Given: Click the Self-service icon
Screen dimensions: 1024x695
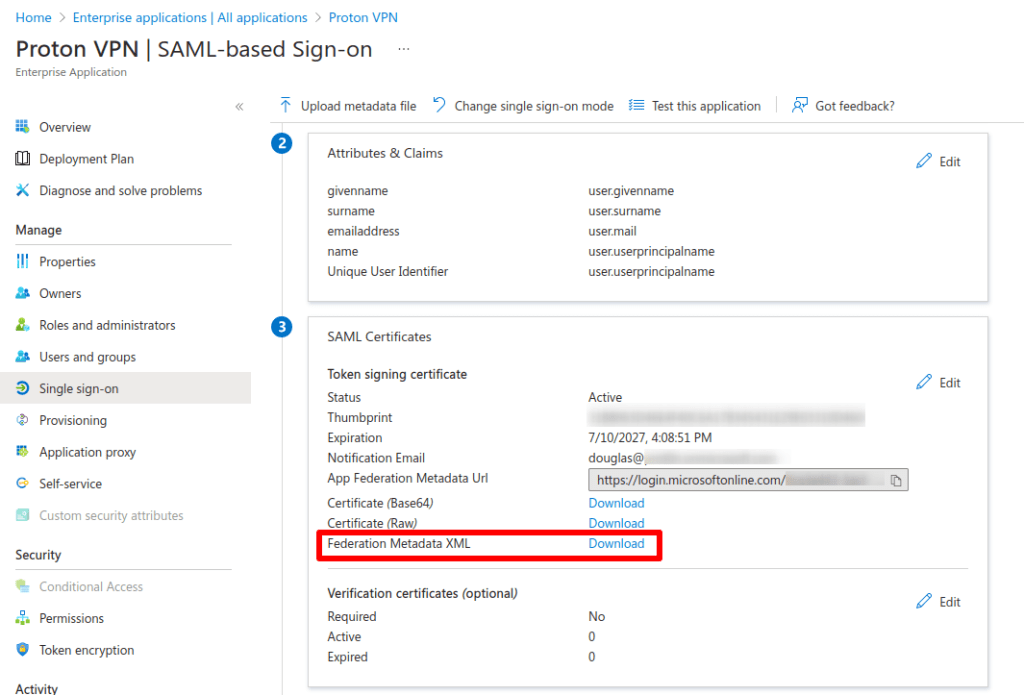Looking at the screenshot, I should [22, 483].
